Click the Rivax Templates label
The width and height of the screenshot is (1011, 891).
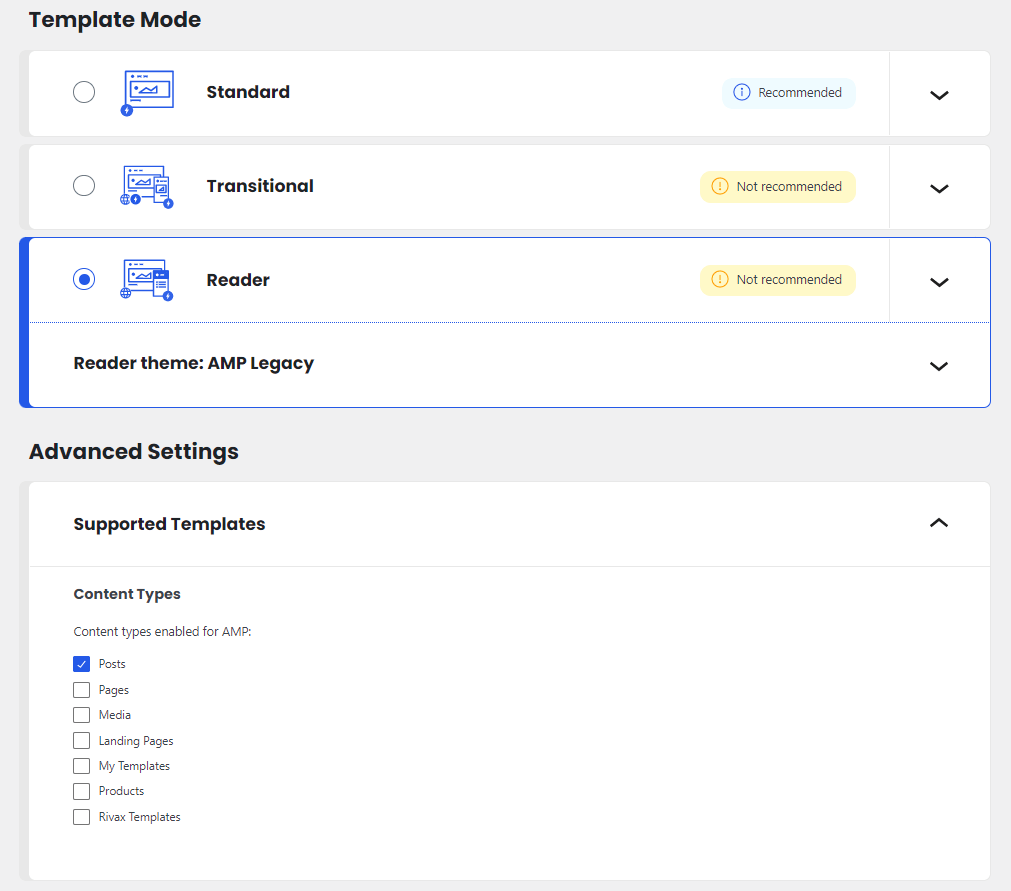click(139, 817)
